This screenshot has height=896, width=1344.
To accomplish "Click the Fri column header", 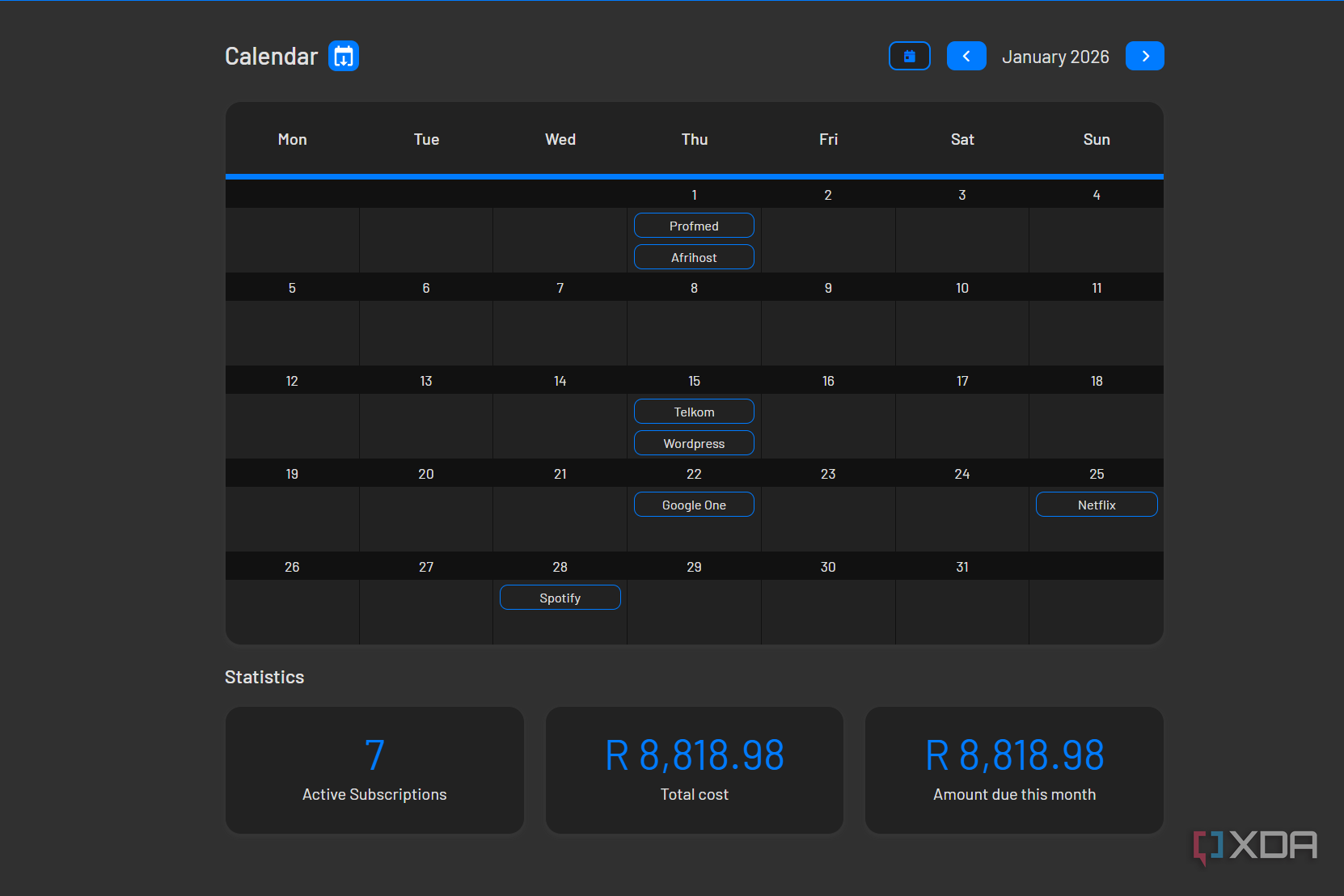I will [828, 139].
